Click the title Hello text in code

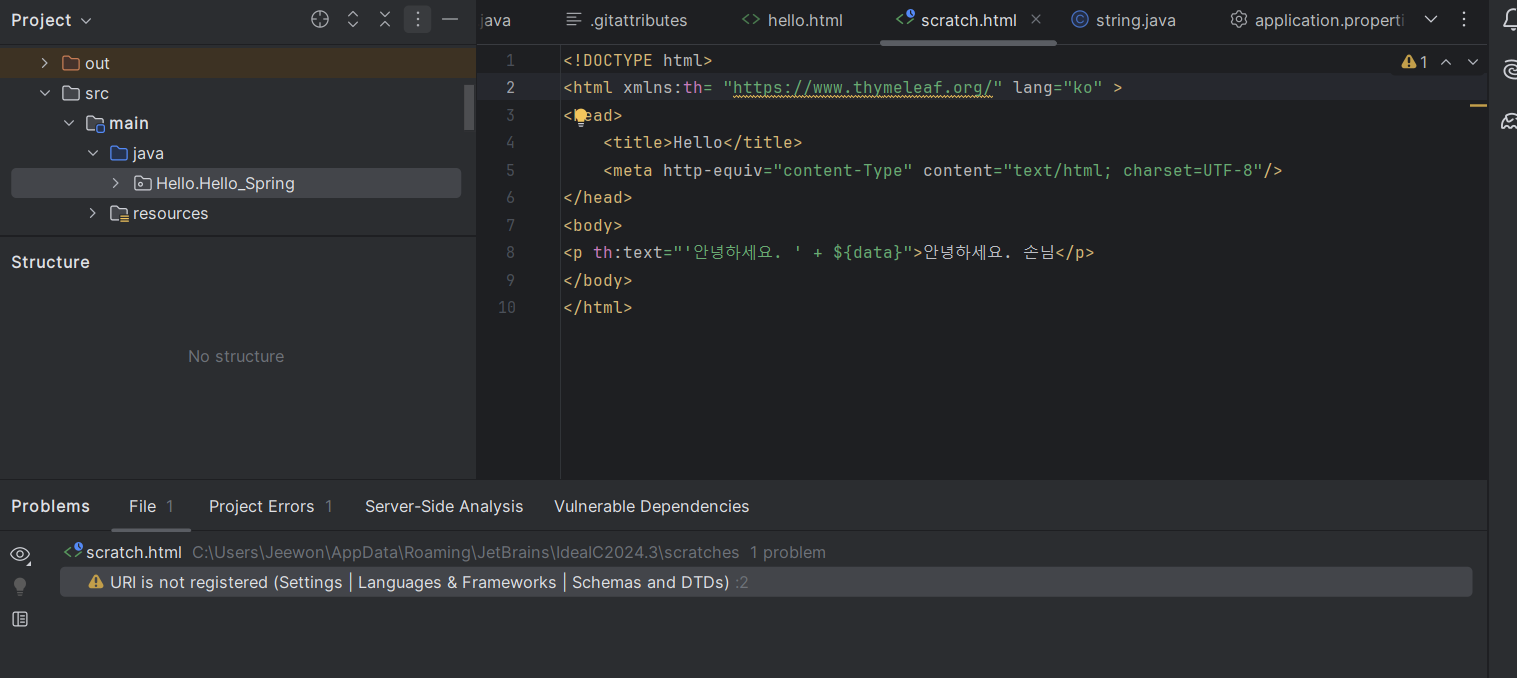click(697, 142)
